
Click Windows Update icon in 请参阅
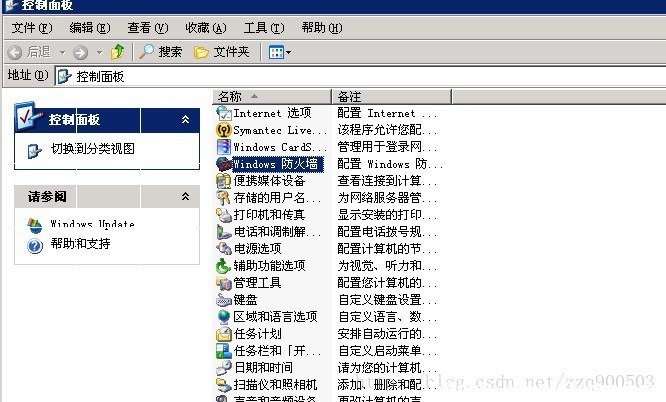pyautogui.click(x=34, y=226)
